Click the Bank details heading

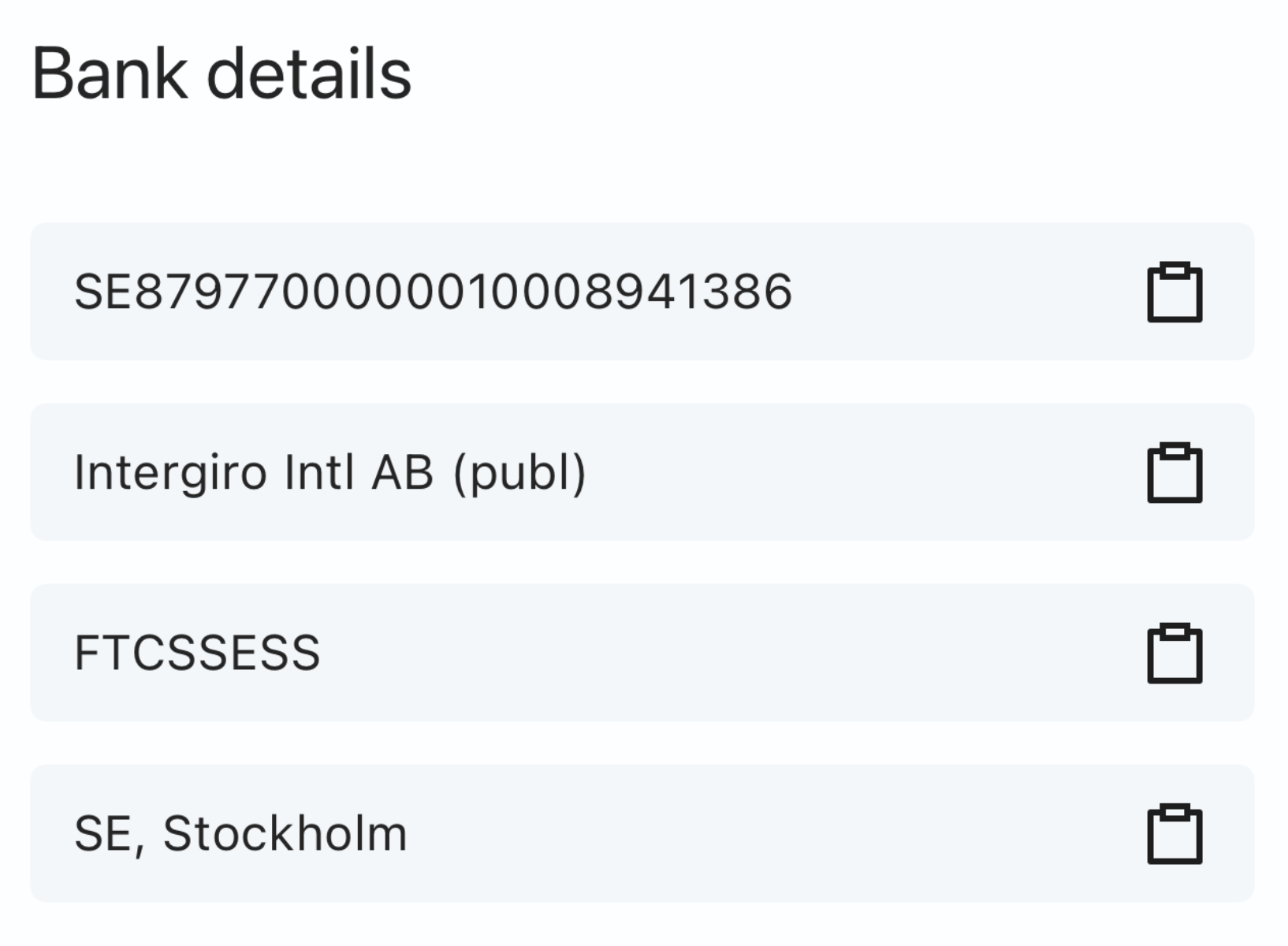pyautogui.click(x=221, y=75)
